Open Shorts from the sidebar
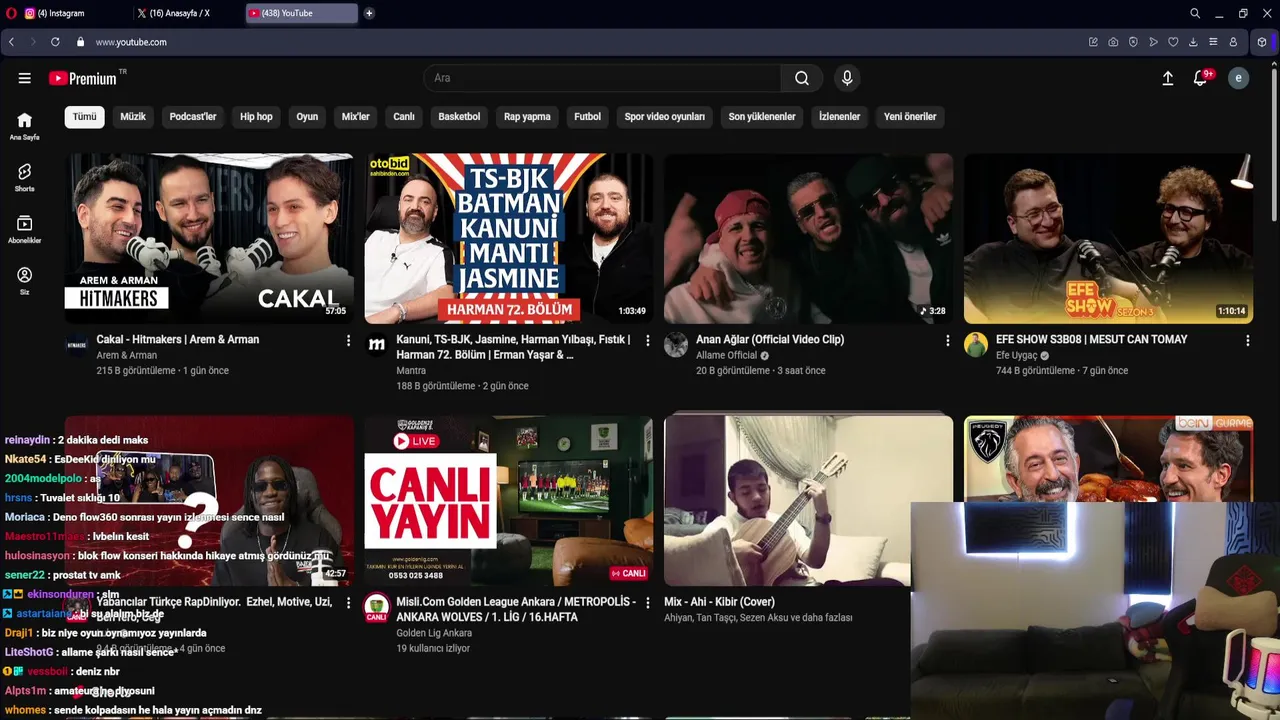The width and height of the screenshot is (1280, 720). tap(25, 177)
